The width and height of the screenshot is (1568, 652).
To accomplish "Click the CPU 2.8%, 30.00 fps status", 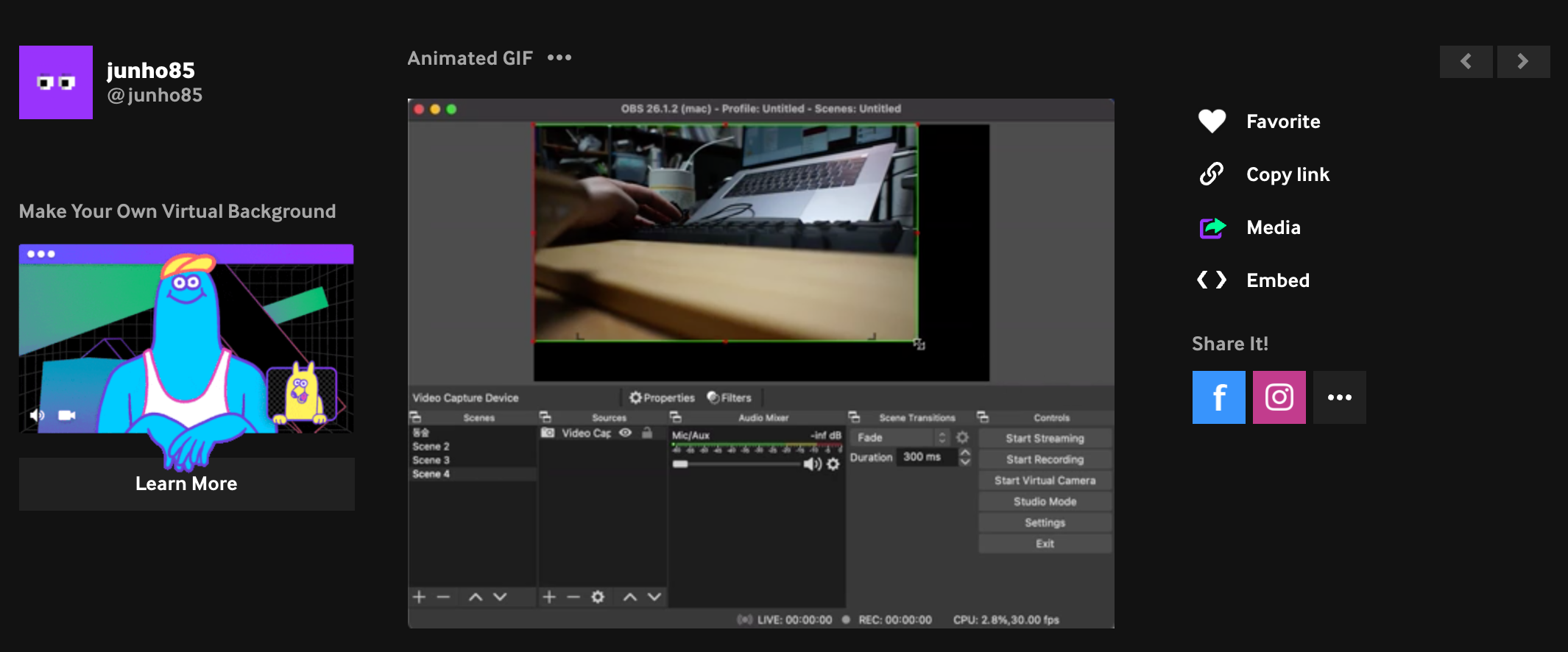I will tap(1006, 620).
